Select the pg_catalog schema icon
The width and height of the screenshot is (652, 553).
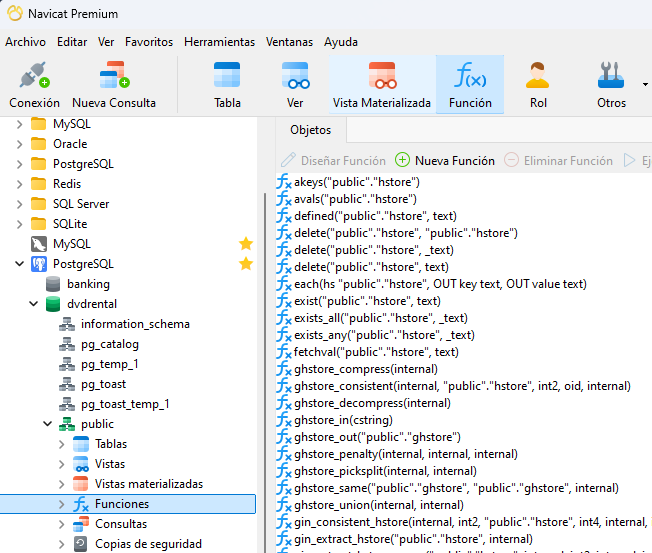coord(67,344)
